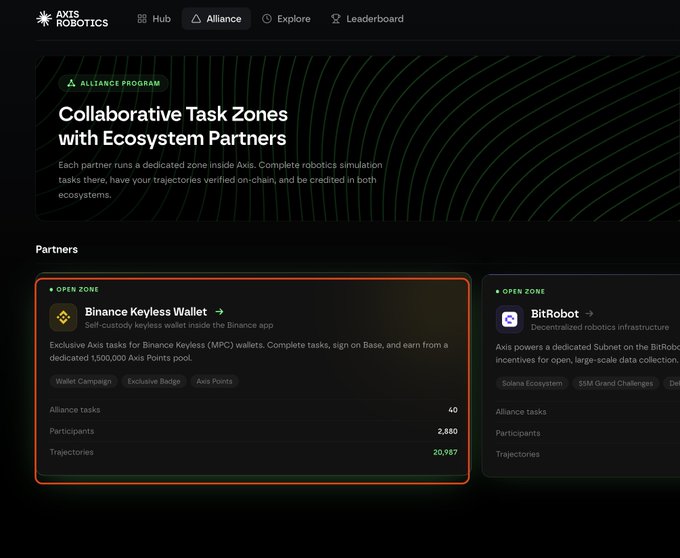680x558 pixels.
Task: Click the green arrow beside Binance Keyless Wallet
Action: pos(219,311)
